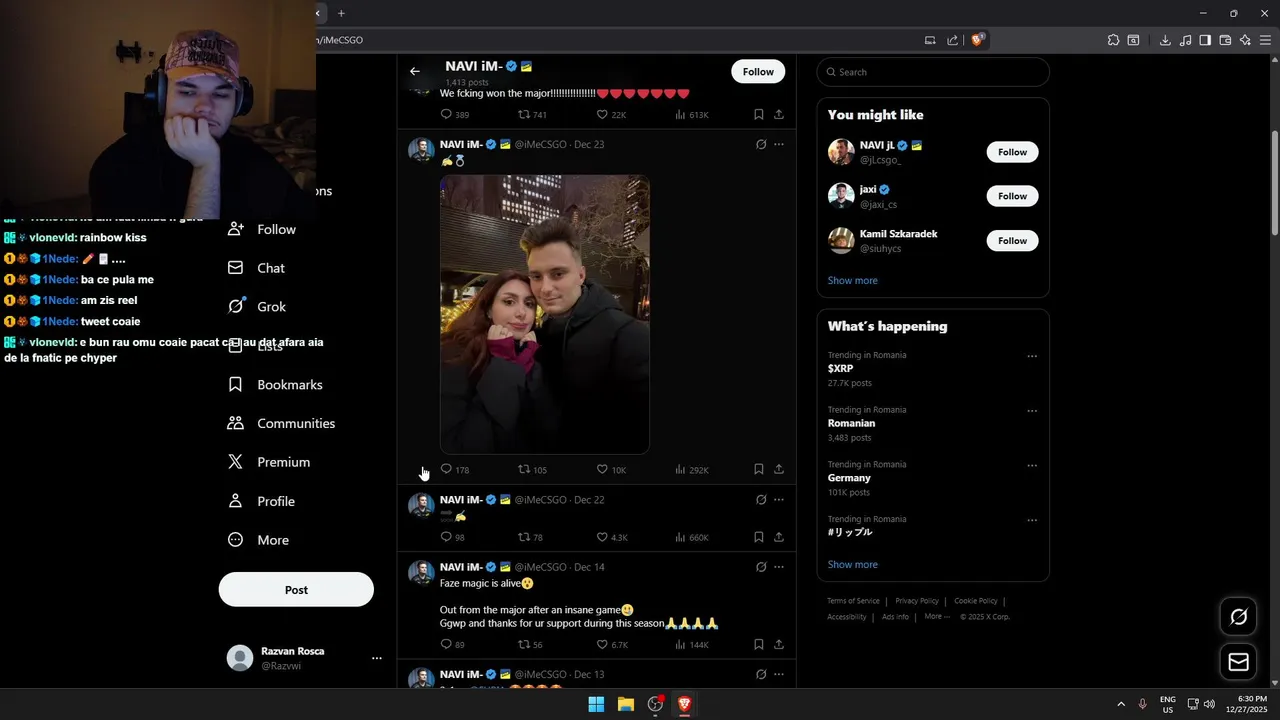Bookmark the major win post
1280x720 pixels.
click(x=759, y=115)
